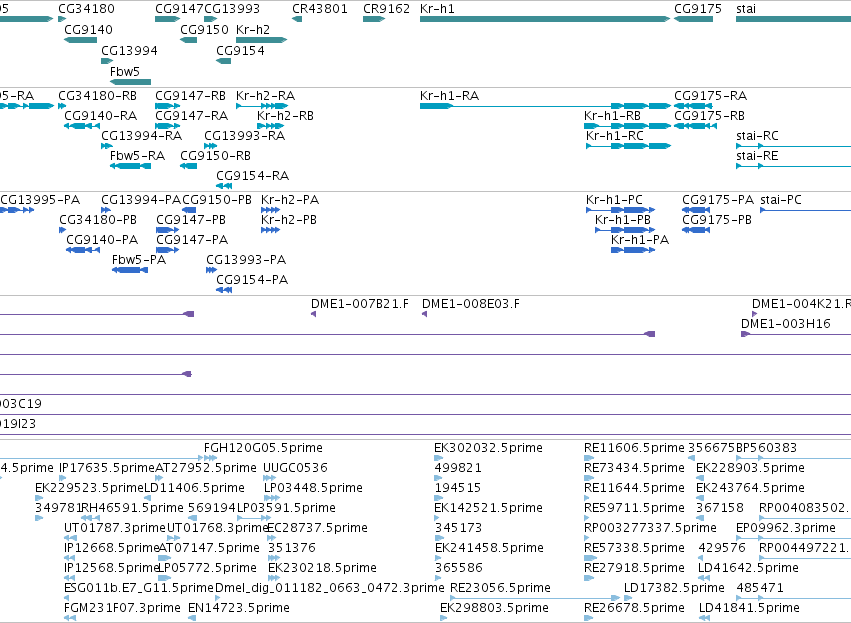Click the Kr-h1-RC transcript label

(x=615, y=136)
